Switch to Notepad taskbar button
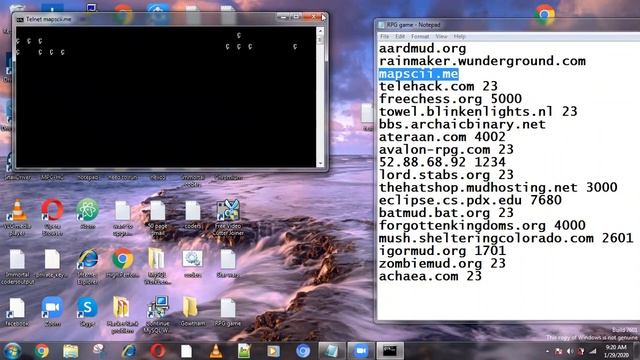 point(331,351)
